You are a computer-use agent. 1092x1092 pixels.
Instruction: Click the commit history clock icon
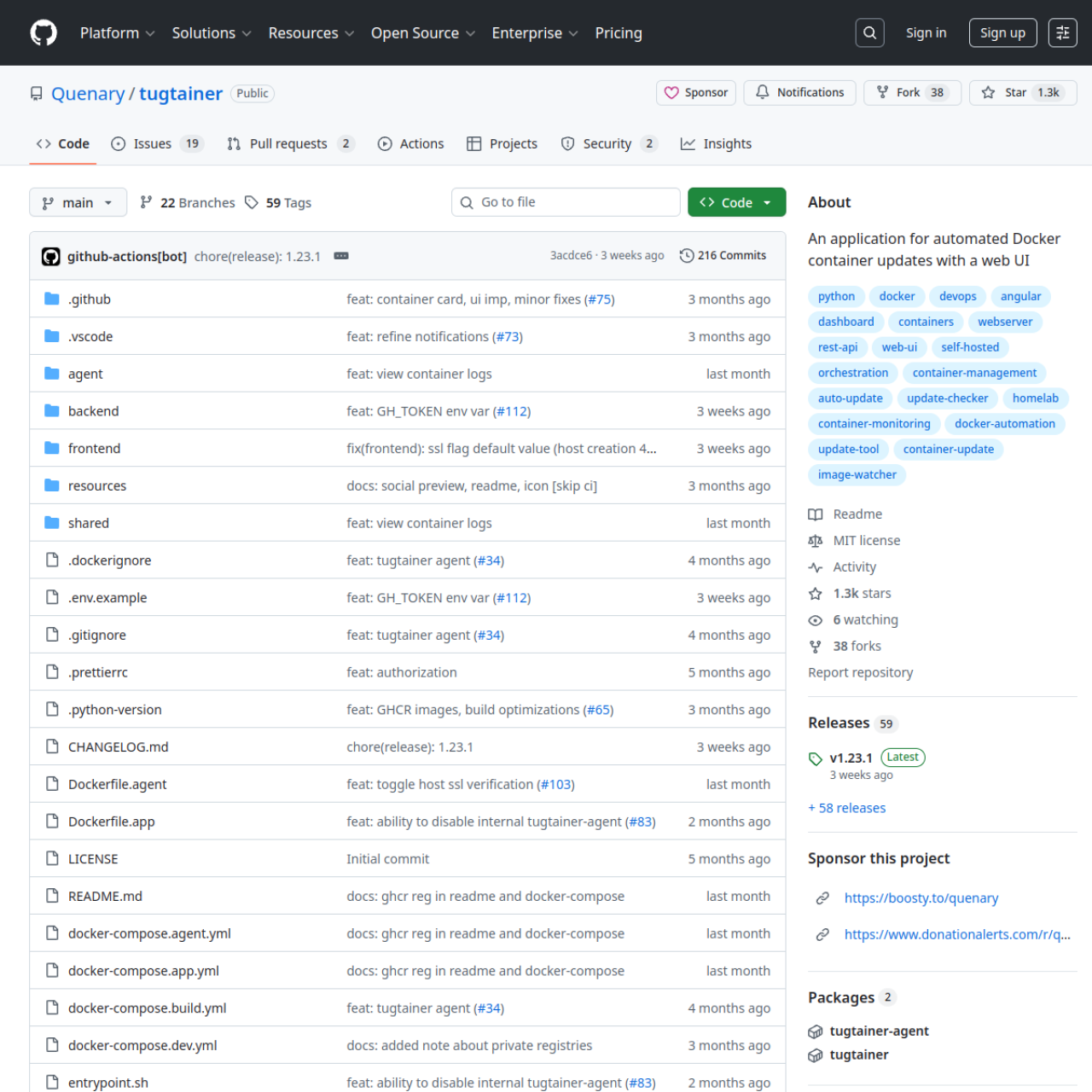tap(687, 255)
